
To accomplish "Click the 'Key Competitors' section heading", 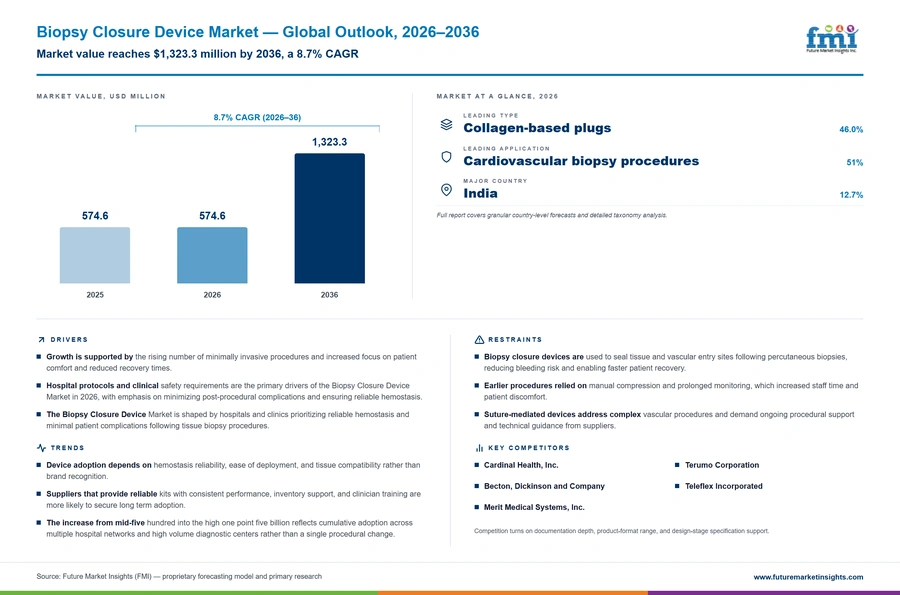I will pyautogui.click(x=529, y=448).
